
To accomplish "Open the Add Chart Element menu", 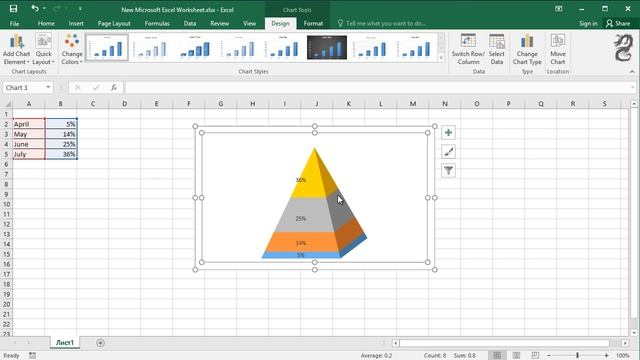I will click(16, 49).
